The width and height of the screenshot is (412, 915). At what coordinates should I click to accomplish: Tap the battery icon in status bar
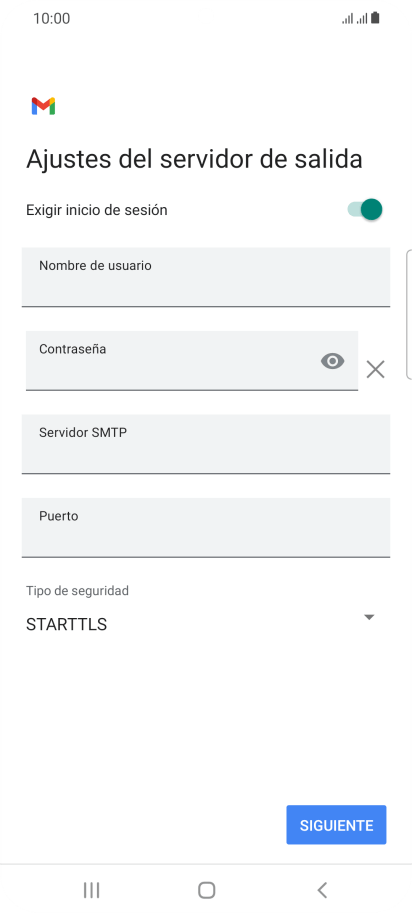375,18
